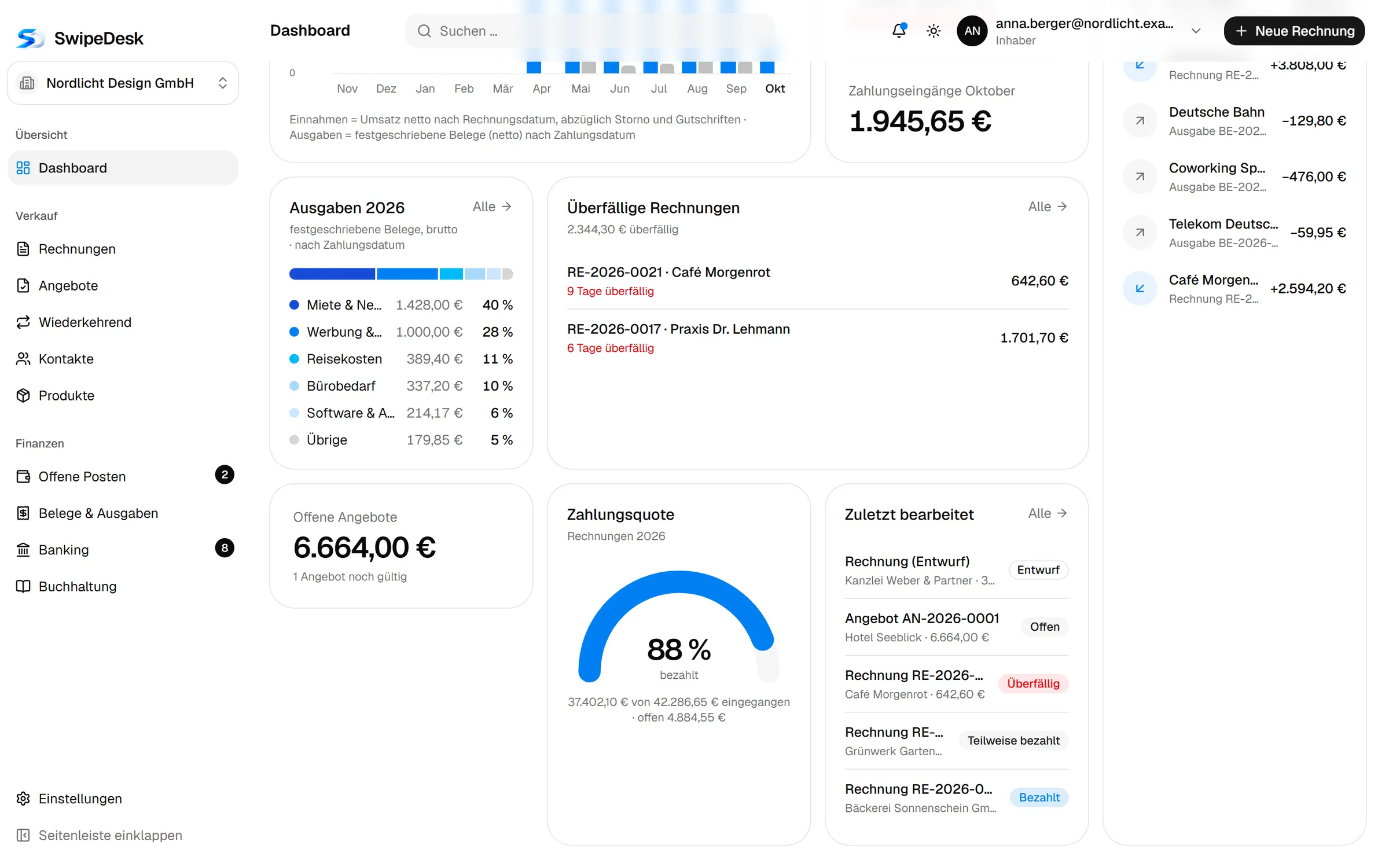The width and height of the screenshot is (1389, 868).
Task: Open the Nordlicht Design GmbH company switcher
Action: [x=123, y=83]
